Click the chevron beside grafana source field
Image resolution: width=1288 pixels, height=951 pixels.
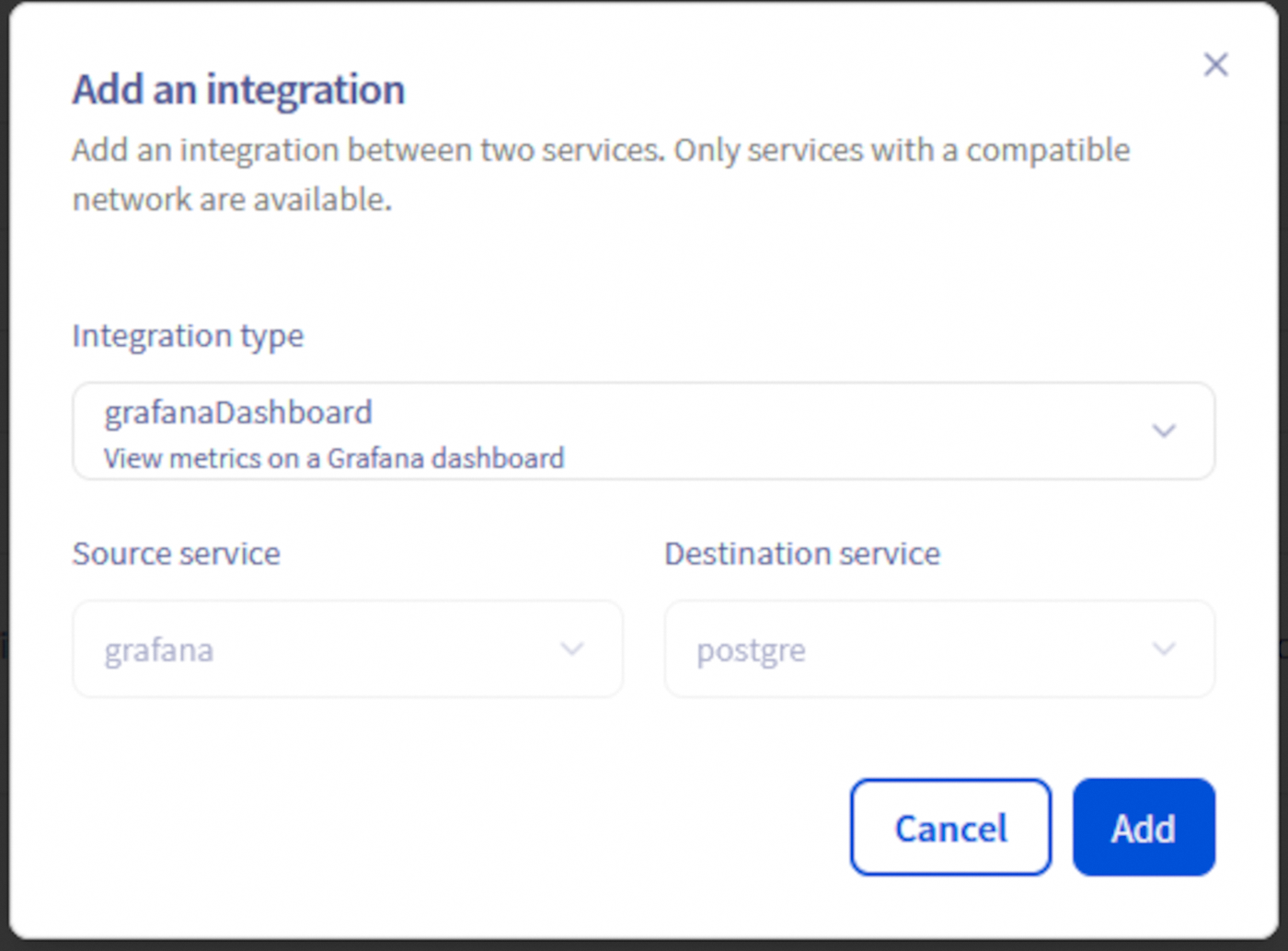click(x=572, y=648)
